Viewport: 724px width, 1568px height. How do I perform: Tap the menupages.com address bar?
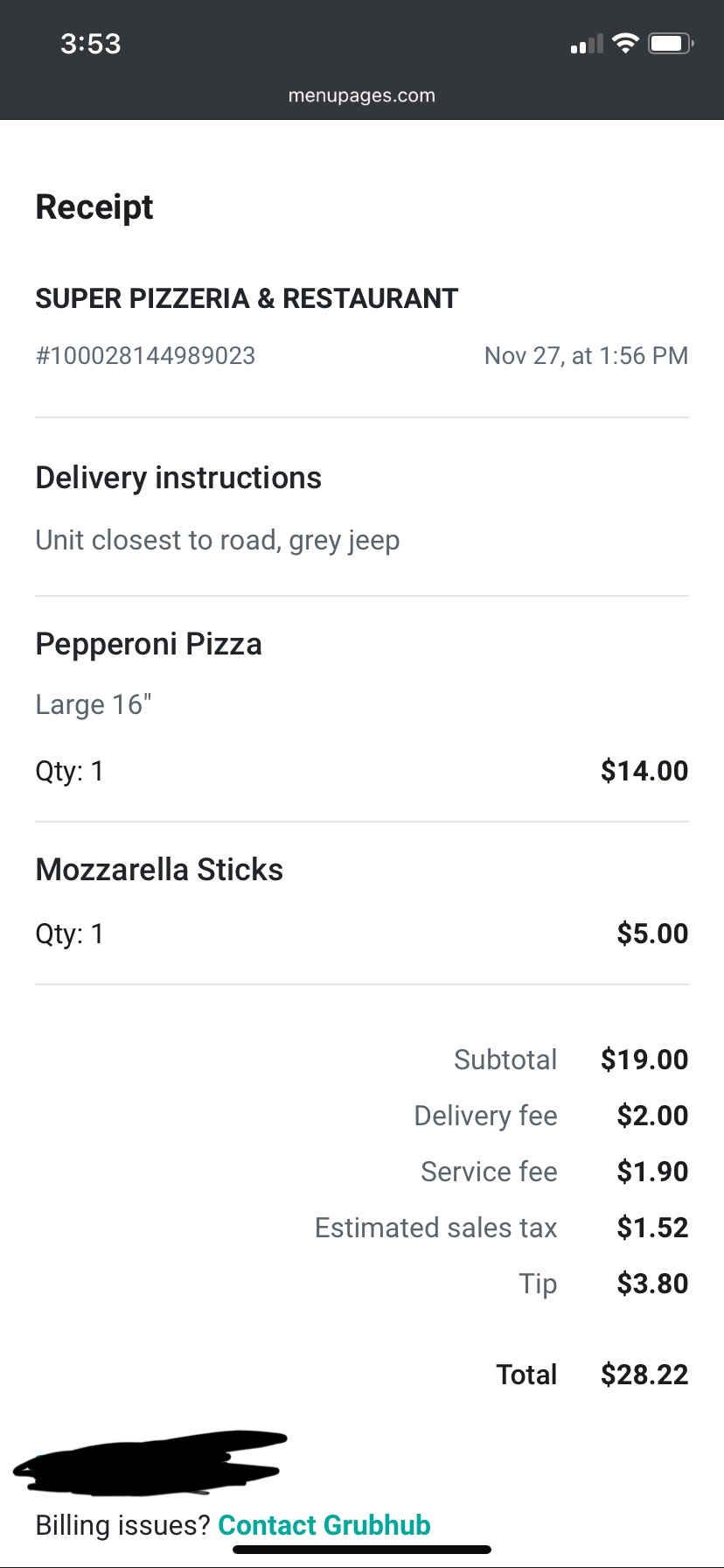(362, 95)
